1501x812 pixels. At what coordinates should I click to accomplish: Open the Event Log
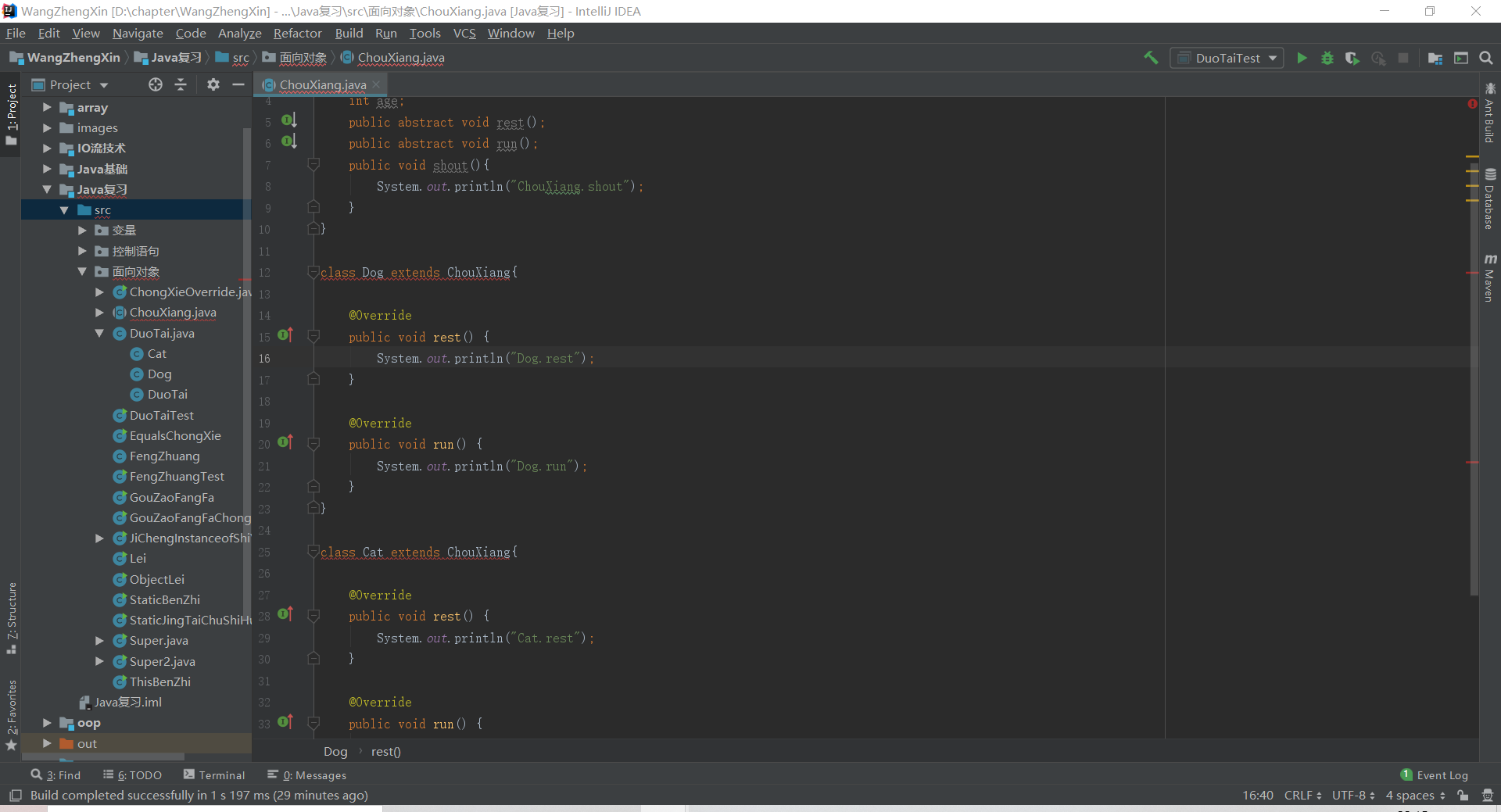[1435, 775]
